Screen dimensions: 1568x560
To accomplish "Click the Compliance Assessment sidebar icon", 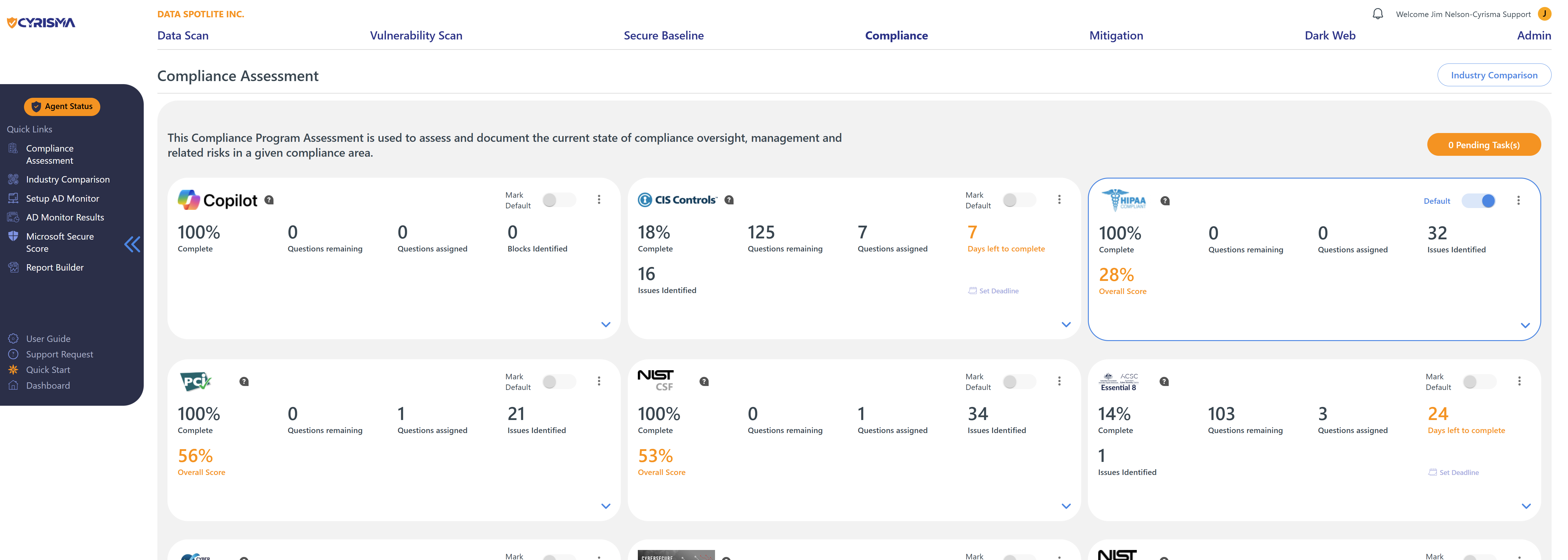I will tap(13, 149).
